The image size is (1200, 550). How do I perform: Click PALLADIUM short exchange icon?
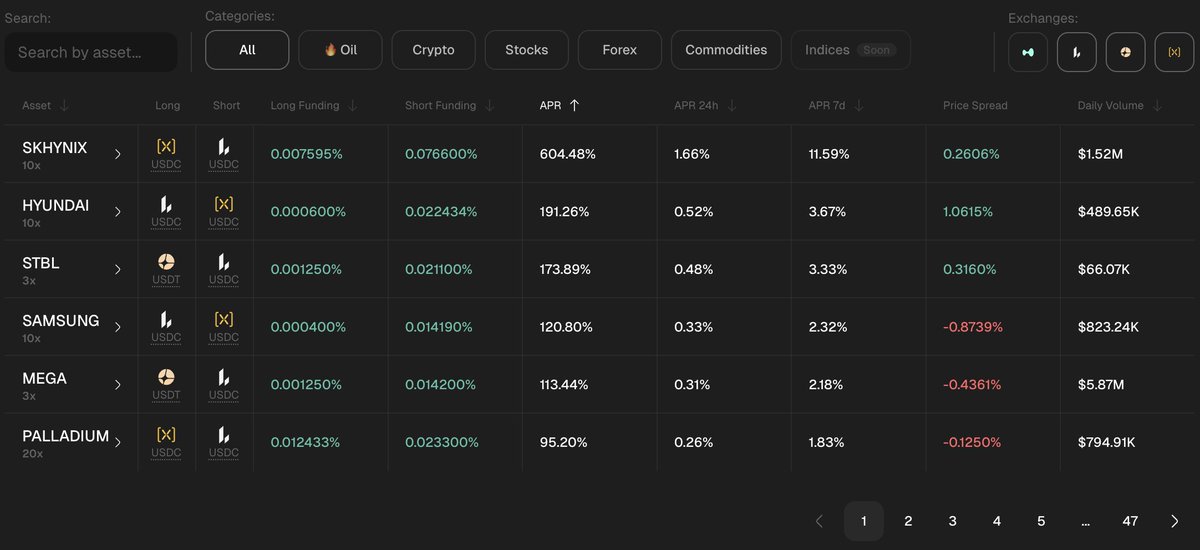[224, 434]
